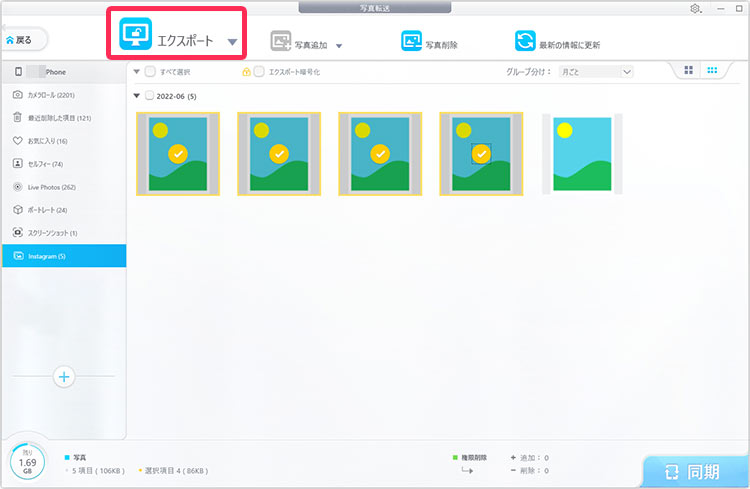Image resolution: width=750 pixels, height=489 pixels.
Task: Toggle the Select All (すべて選択) checkbox
Action: [150, 72]
